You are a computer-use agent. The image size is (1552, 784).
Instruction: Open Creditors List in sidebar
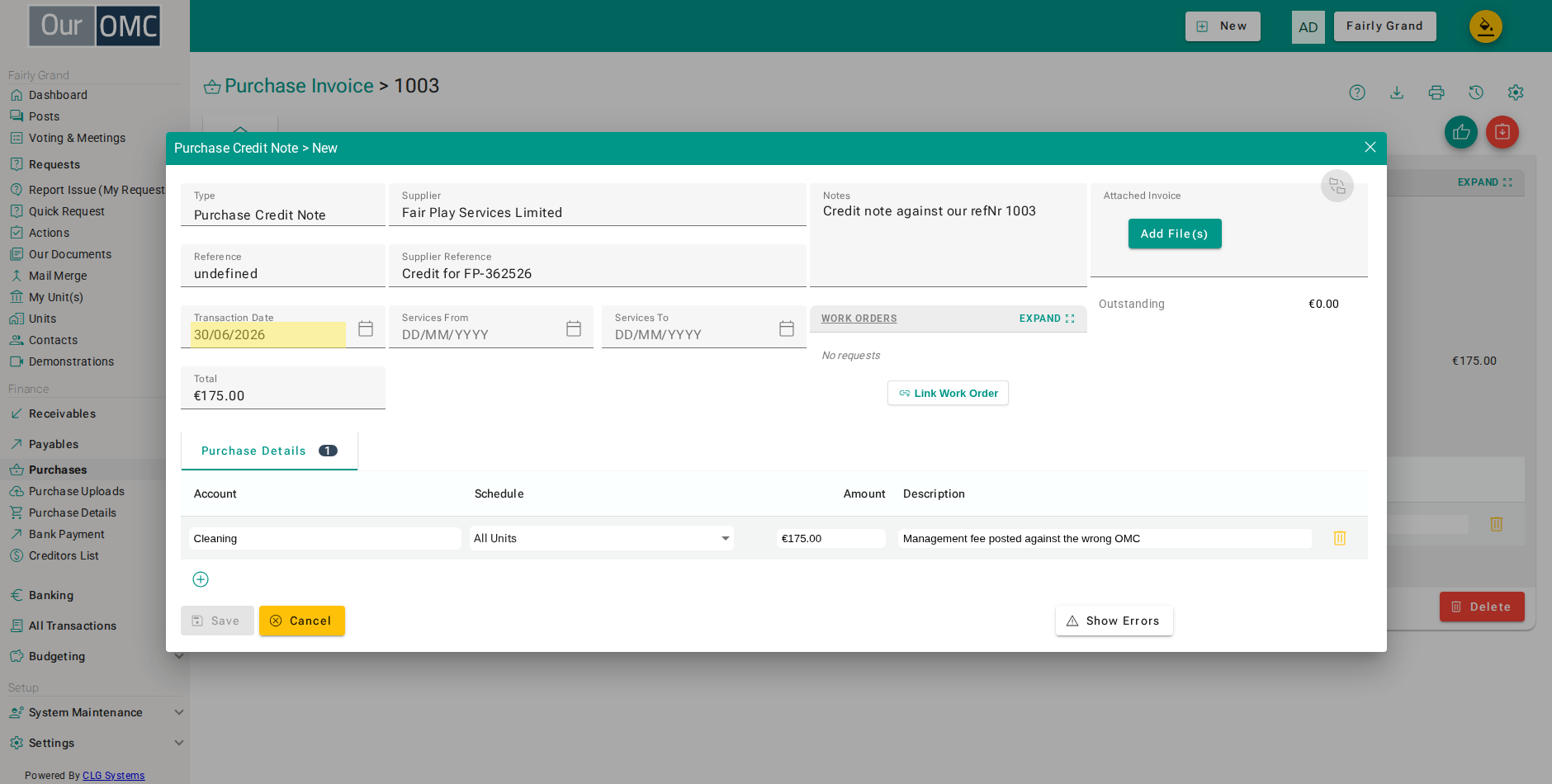point(64,555)
